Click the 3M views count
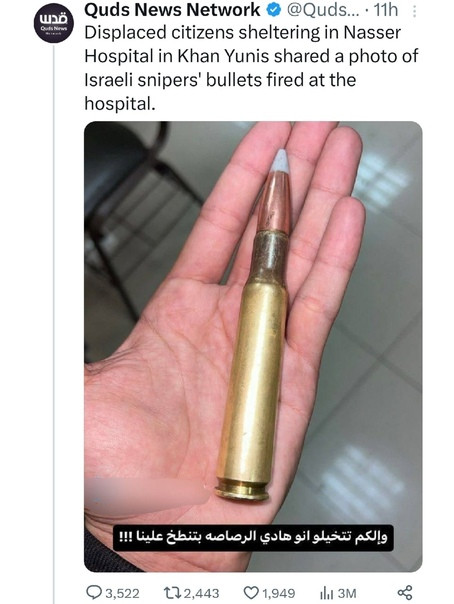454x604 pixels. point(347,593)
